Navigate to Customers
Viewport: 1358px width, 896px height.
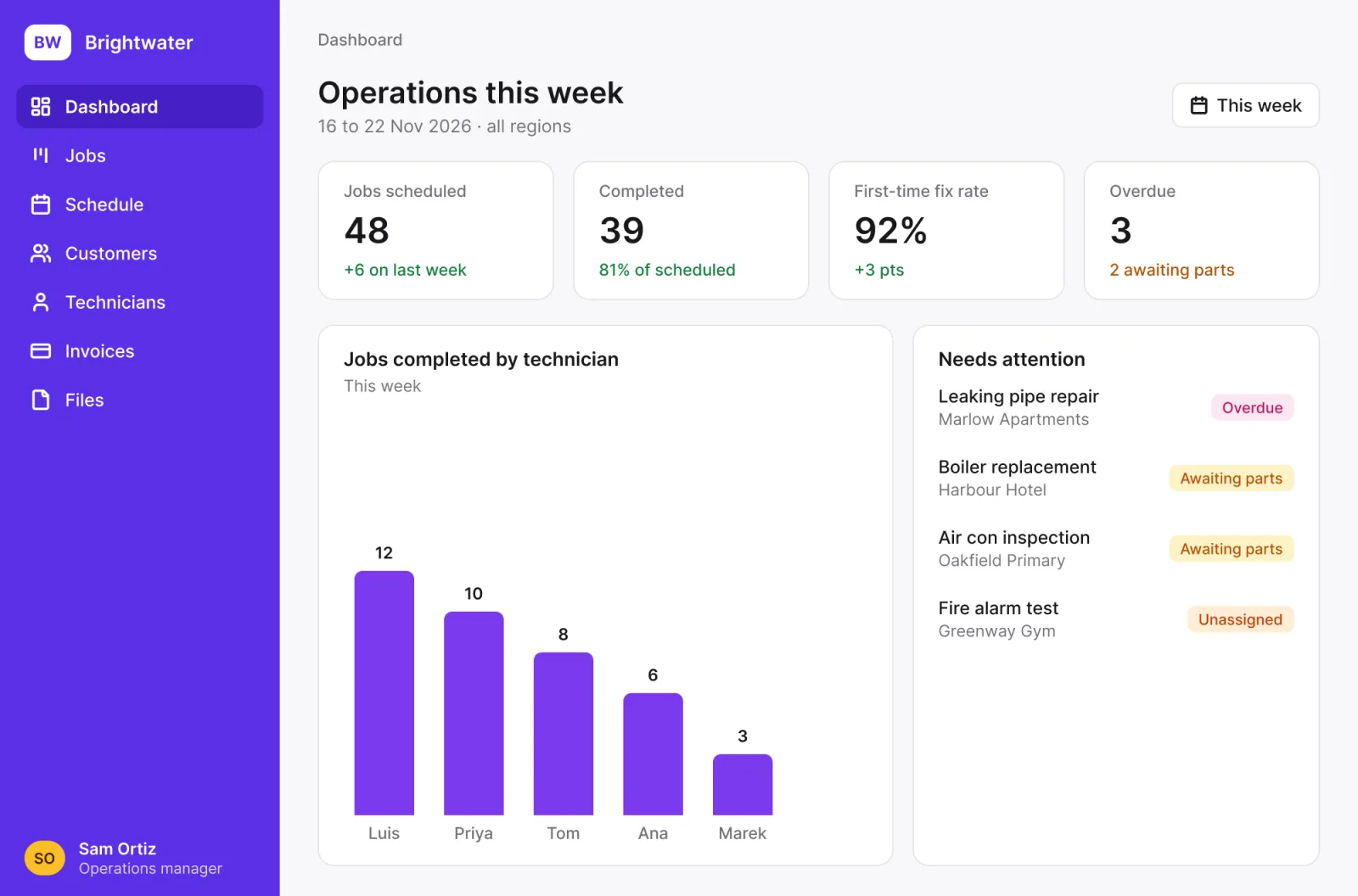[x=140, y=254]
